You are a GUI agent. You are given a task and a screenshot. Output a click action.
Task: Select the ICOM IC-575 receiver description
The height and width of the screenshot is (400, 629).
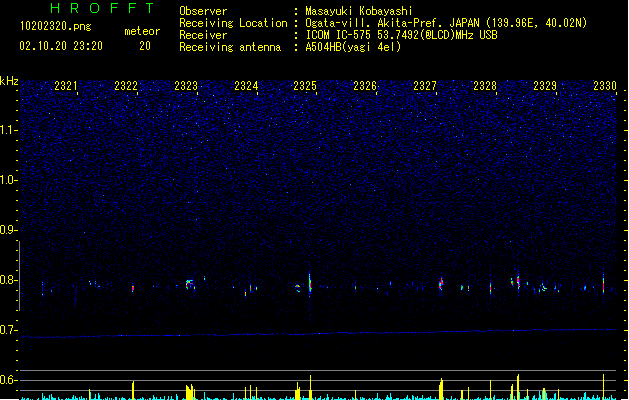402,35
